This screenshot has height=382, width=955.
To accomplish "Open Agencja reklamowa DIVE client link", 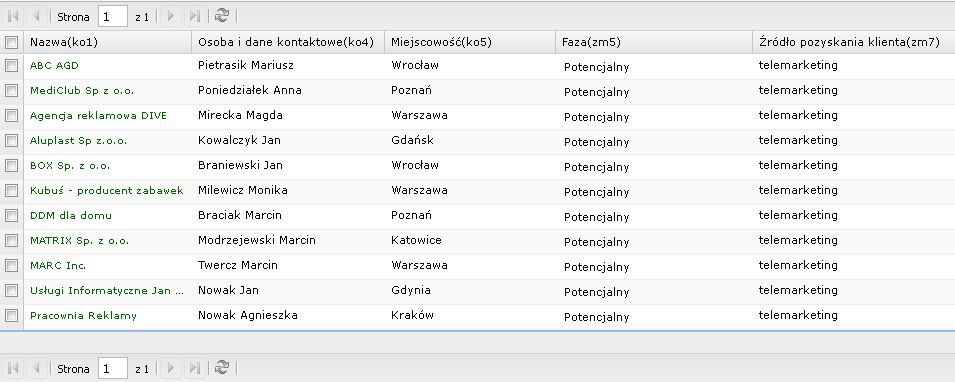I will click(98, 116).
